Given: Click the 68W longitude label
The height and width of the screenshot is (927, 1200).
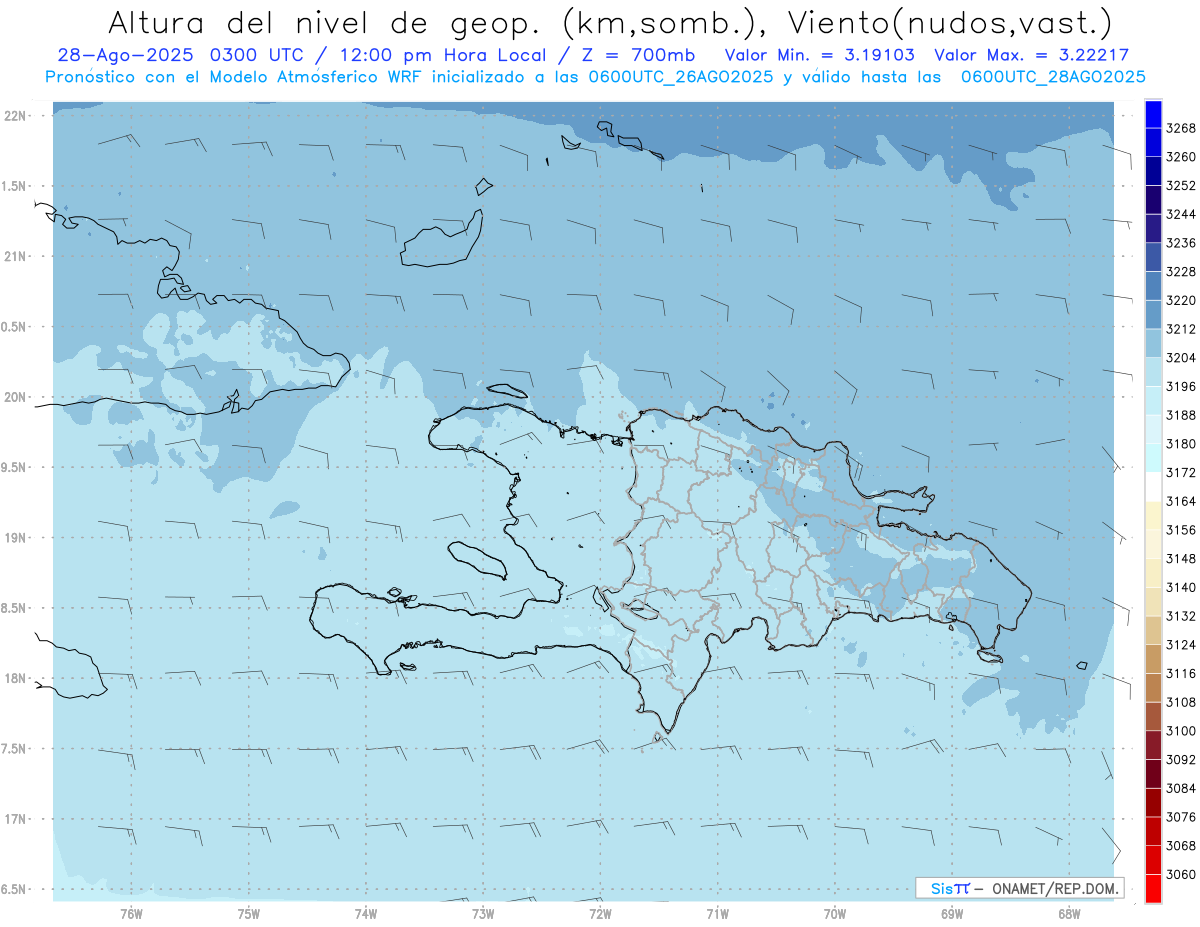Looking at the screenshot, I should click(1069, 914).
